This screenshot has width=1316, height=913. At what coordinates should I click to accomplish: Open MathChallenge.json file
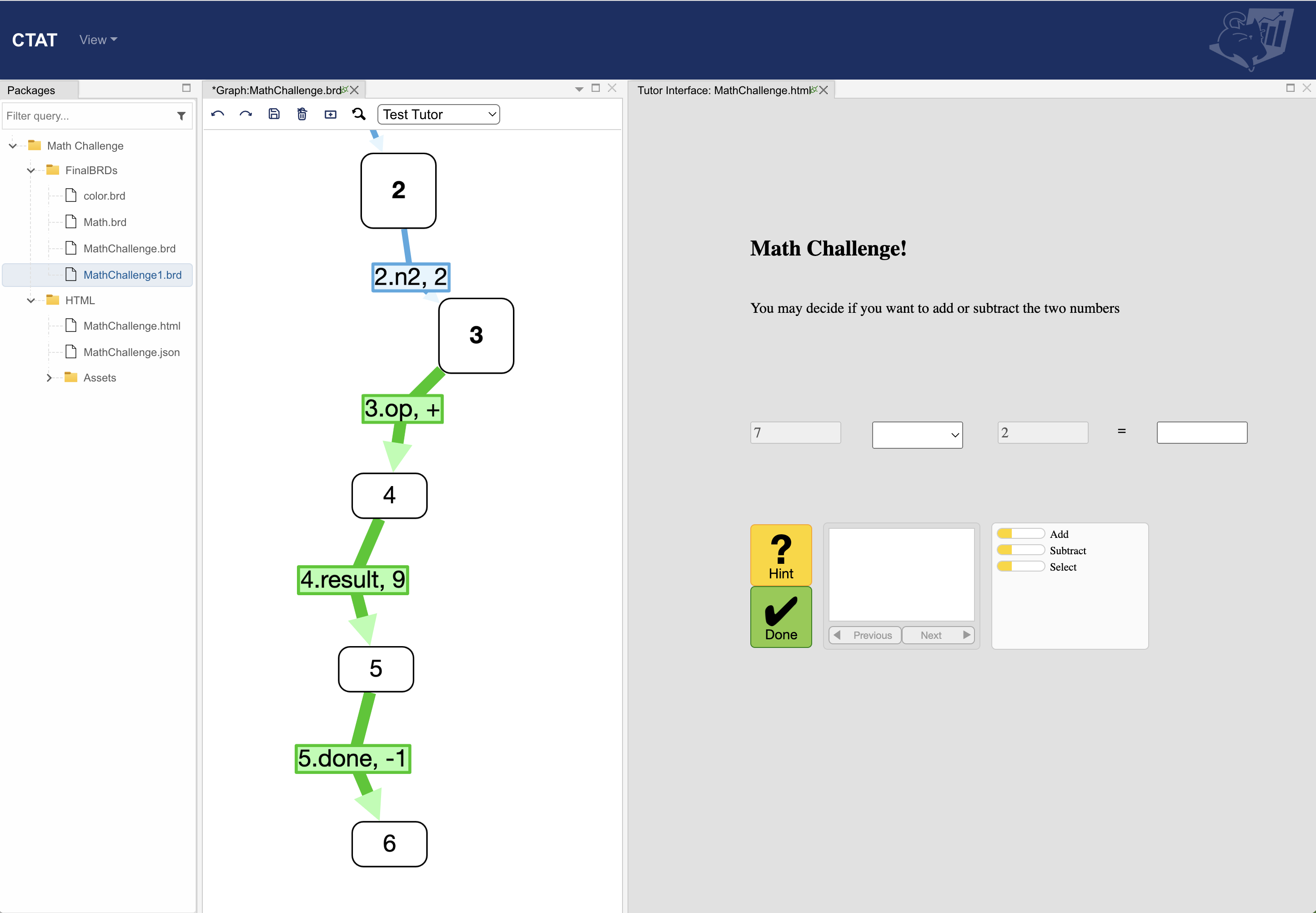131,352
